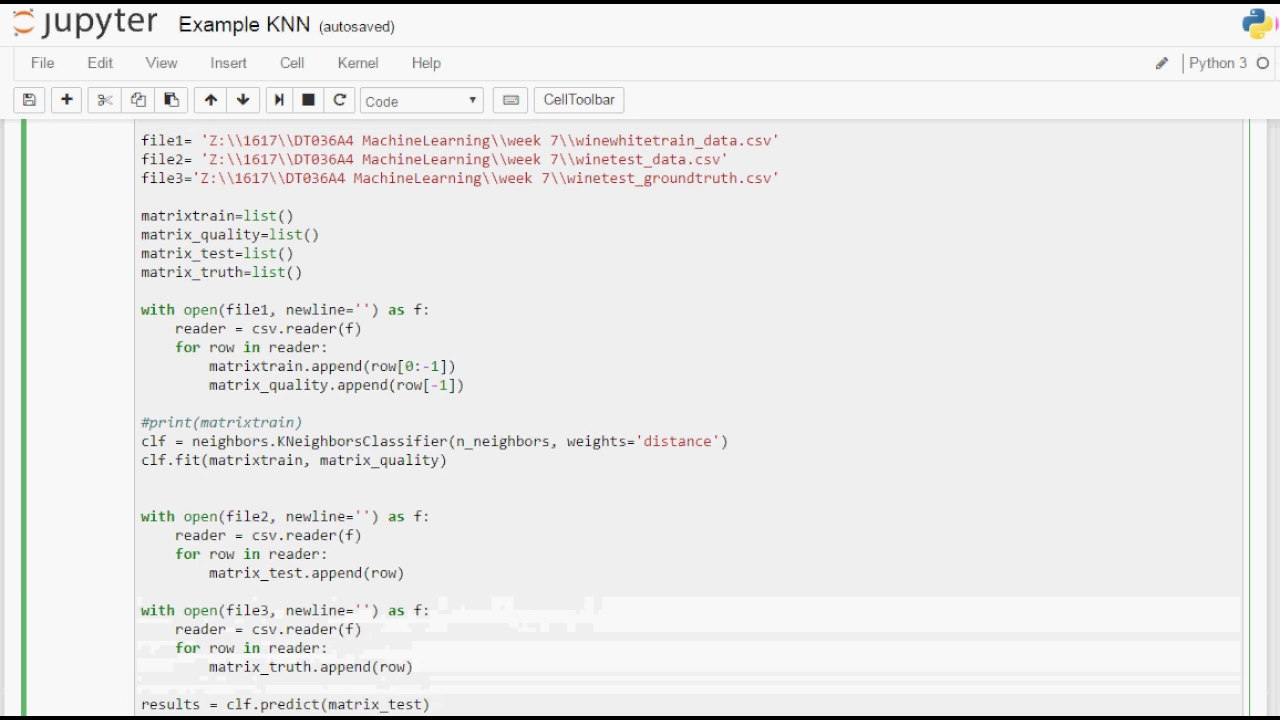Click the matrixtrain=list() line
The image size is (1280, 720).
tap(217, 216)
